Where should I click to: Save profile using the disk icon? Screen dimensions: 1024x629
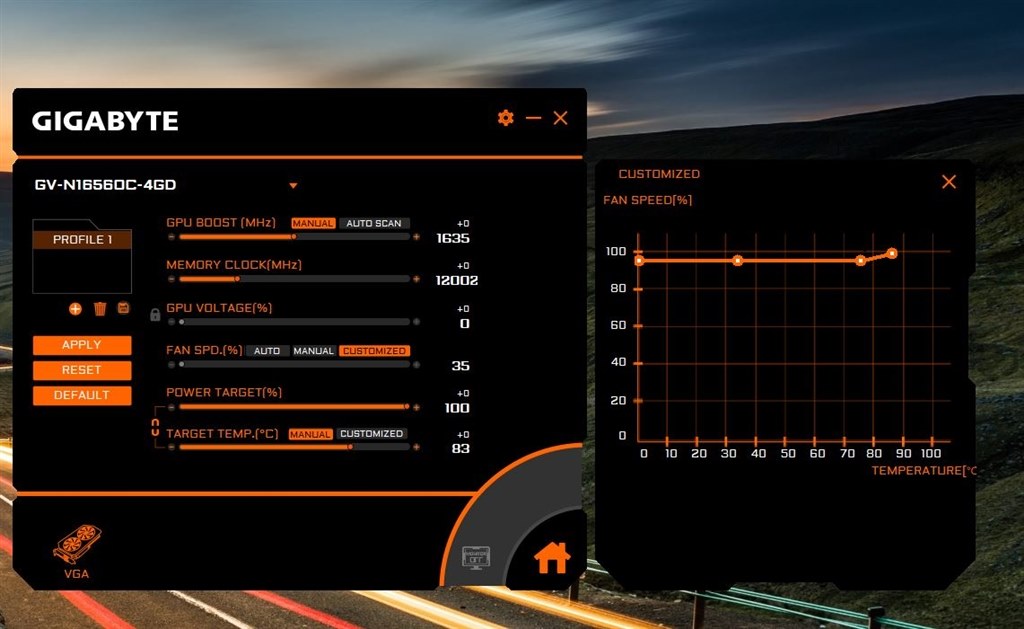coord(123,308)
